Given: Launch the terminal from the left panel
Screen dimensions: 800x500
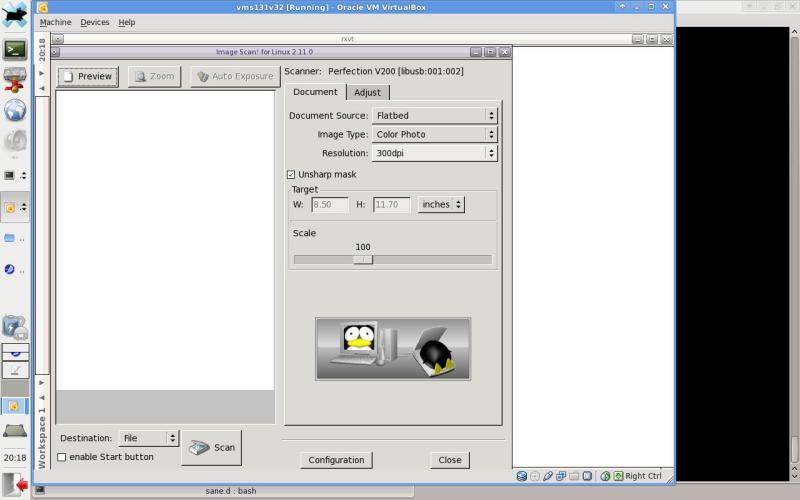Looking at the screenshot, I should [x=15, y=50].
